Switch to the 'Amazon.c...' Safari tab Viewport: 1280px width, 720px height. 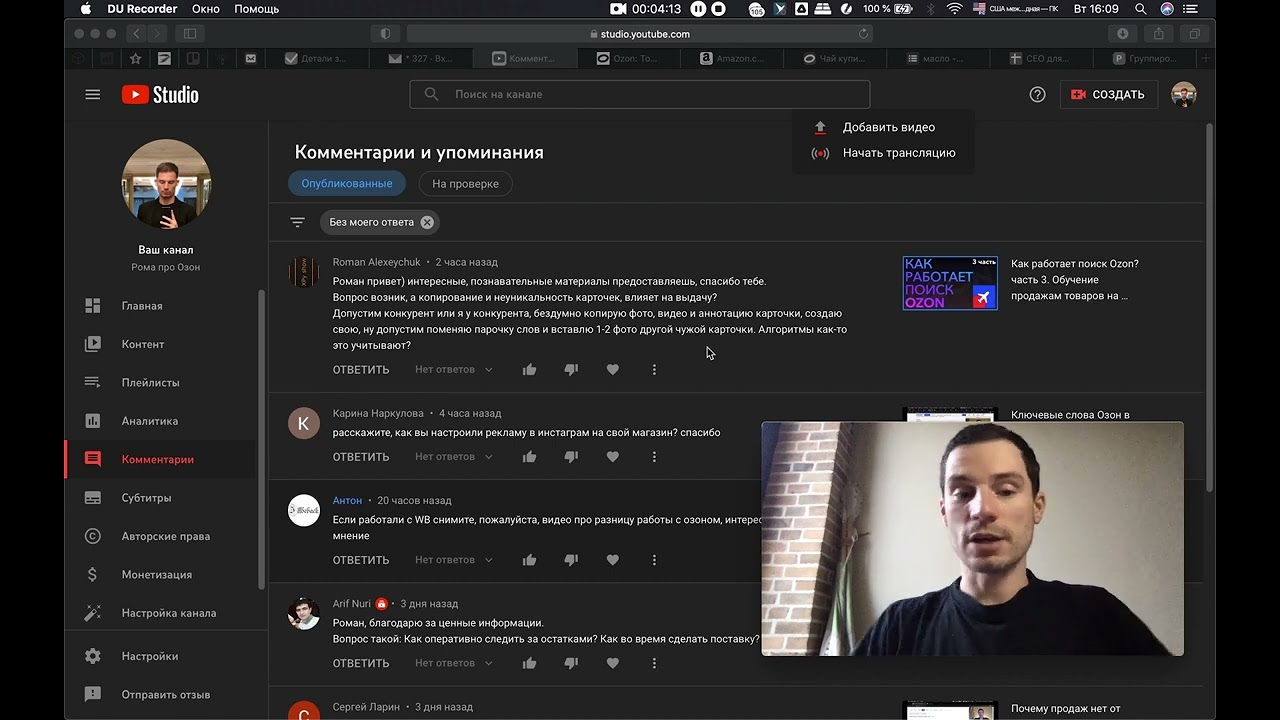731,59
